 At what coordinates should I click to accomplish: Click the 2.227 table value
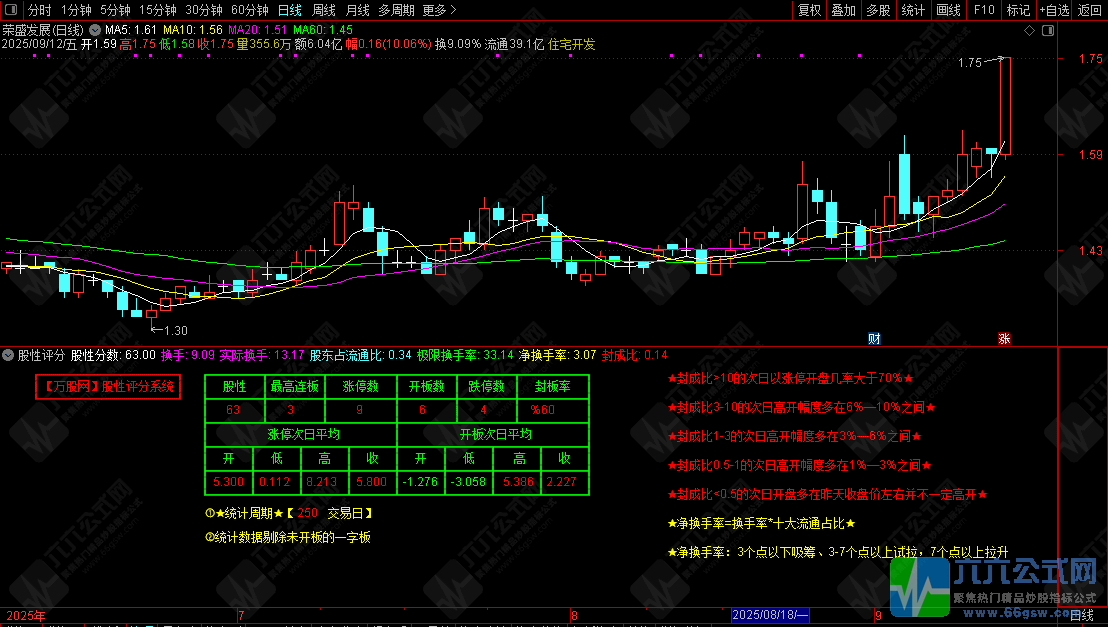click(x=561, y=482)
